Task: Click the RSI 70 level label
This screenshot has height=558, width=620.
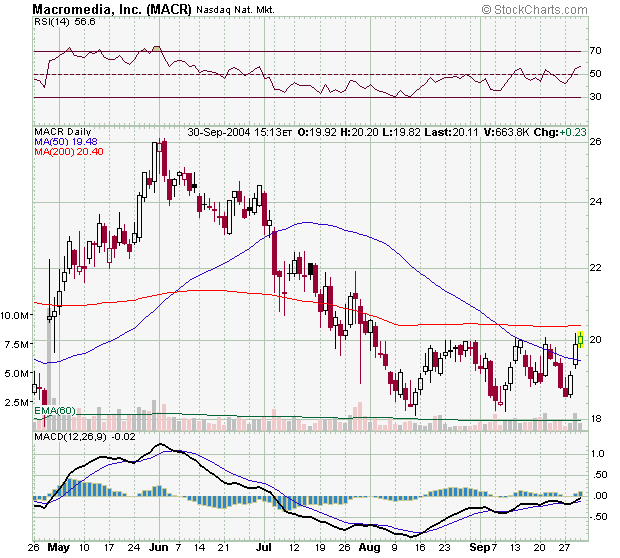Action: [595, 51]
